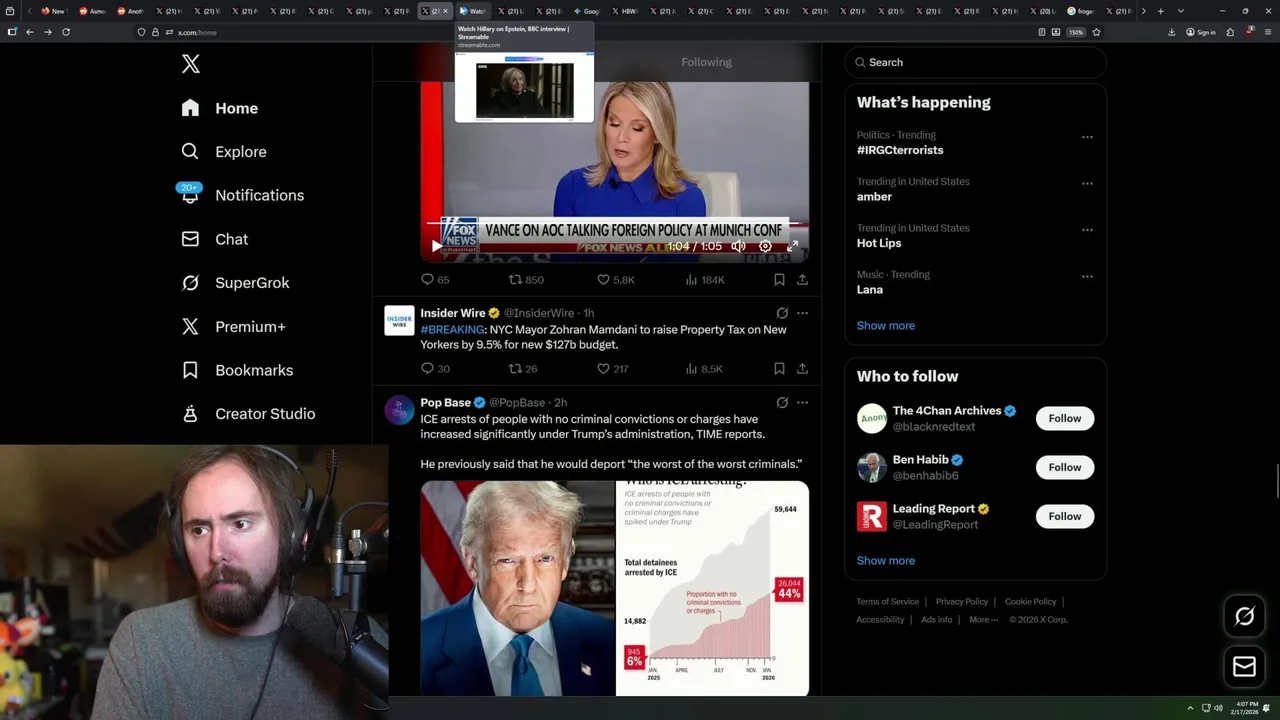Click the X logo in the sidebar
Image resolution: width=1280 pixels, height=720 pixels.
(x=191, y=64)
